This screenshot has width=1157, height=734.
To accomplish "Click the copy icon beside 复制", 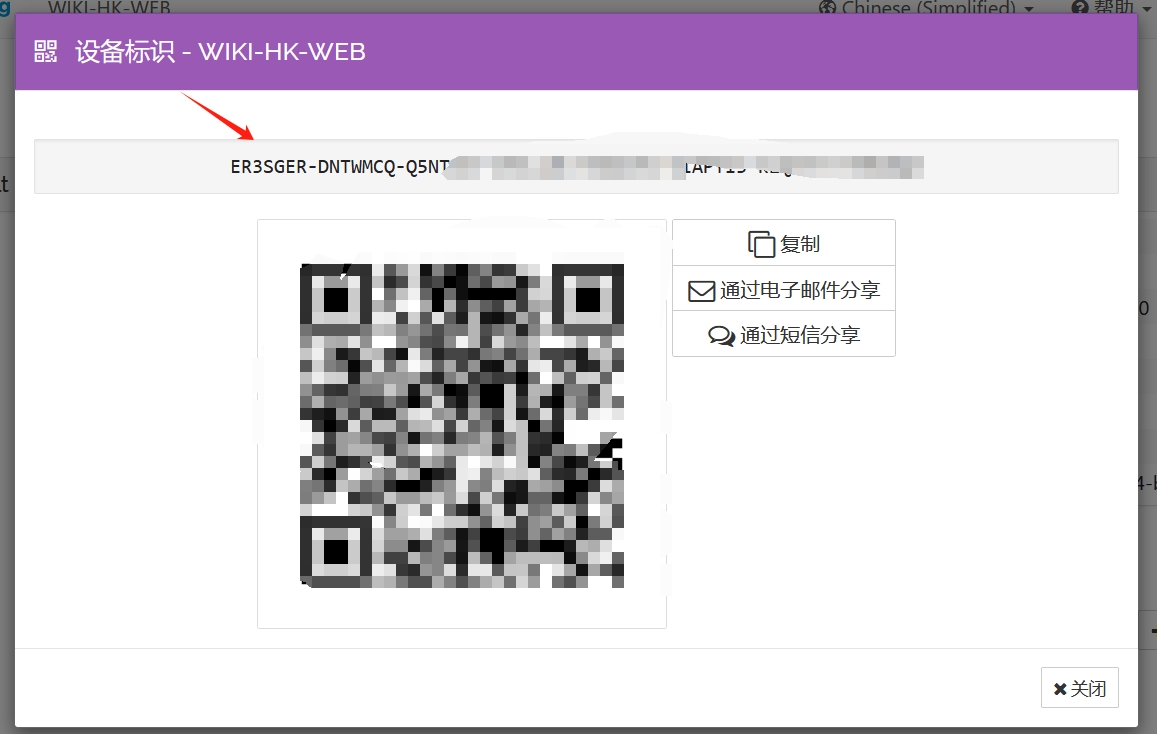I will pos(760,242).
